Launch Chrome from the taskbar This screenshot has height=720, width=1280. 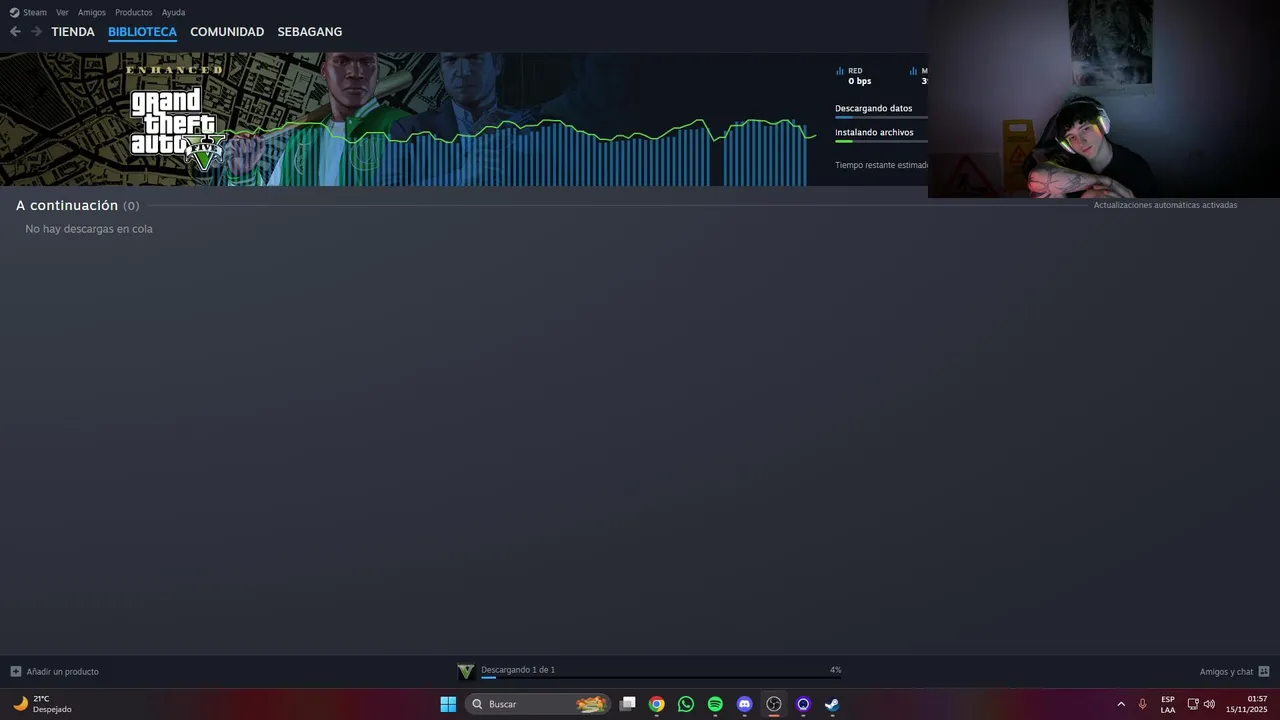pyautogui.click(x=656, y=704)
